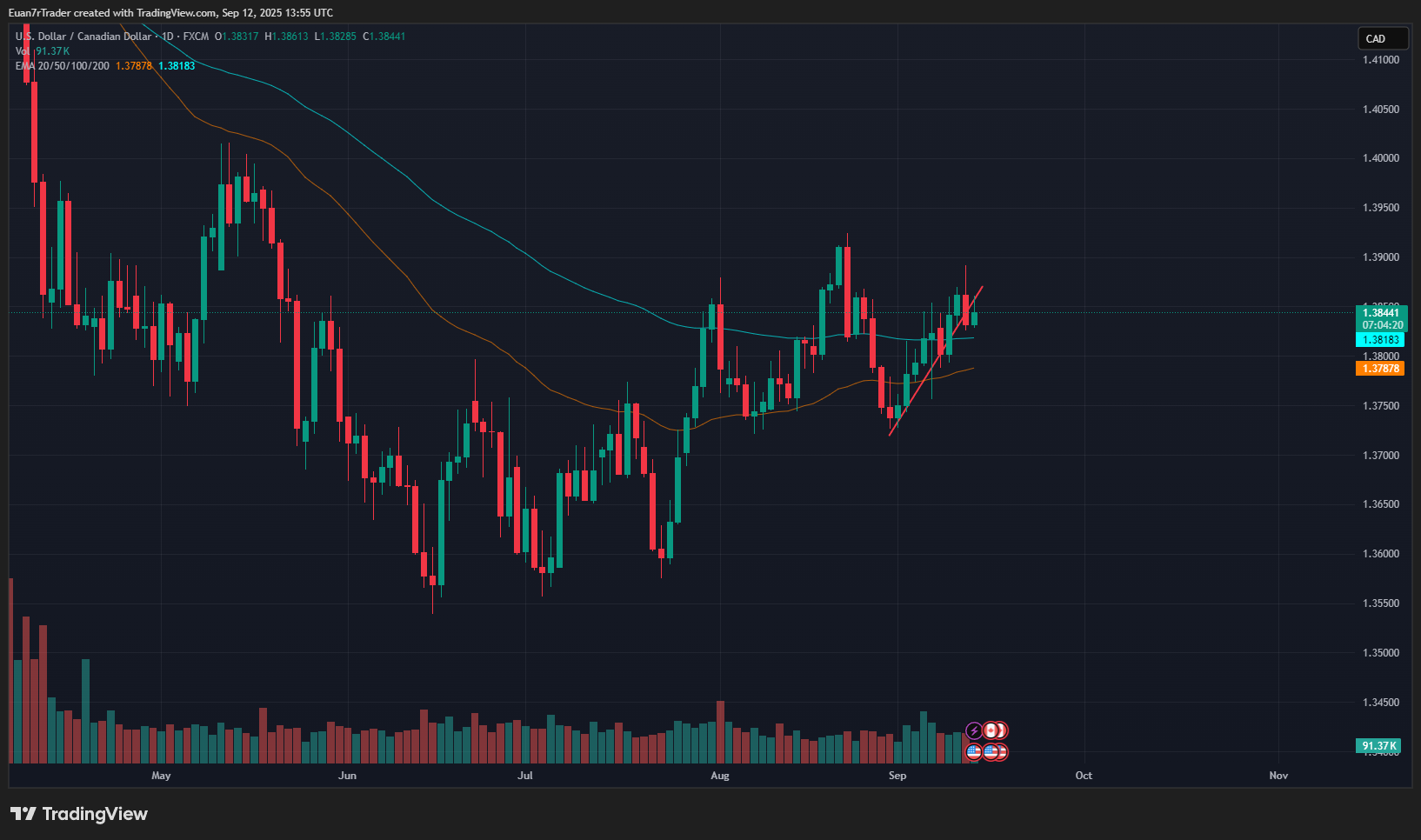Click the Sep label on time axis
The width and height of the screenshot is (1421, 840).
pyautogui.click(x=897, y=776)
